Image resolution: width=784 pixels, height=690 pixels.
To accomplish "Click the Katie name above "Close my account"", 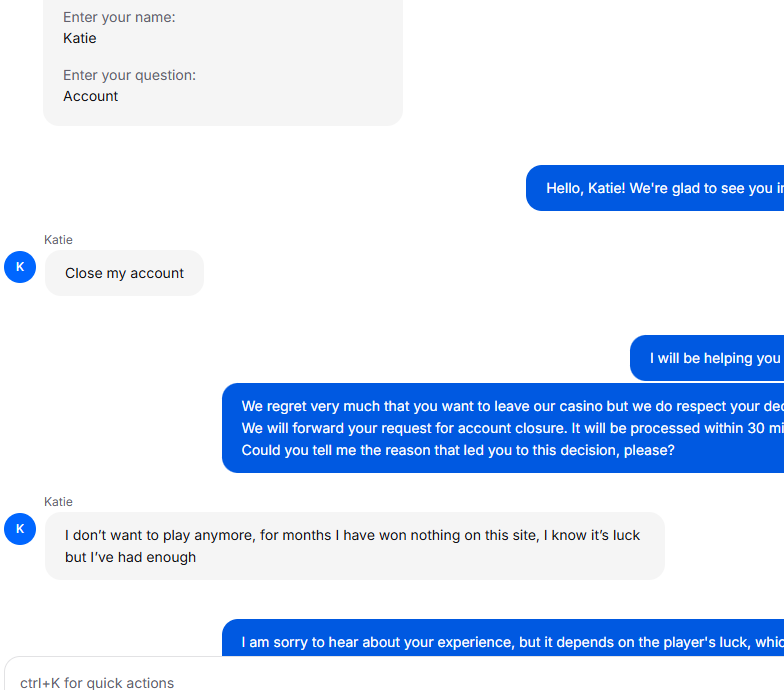I will (x=58, y=240).
